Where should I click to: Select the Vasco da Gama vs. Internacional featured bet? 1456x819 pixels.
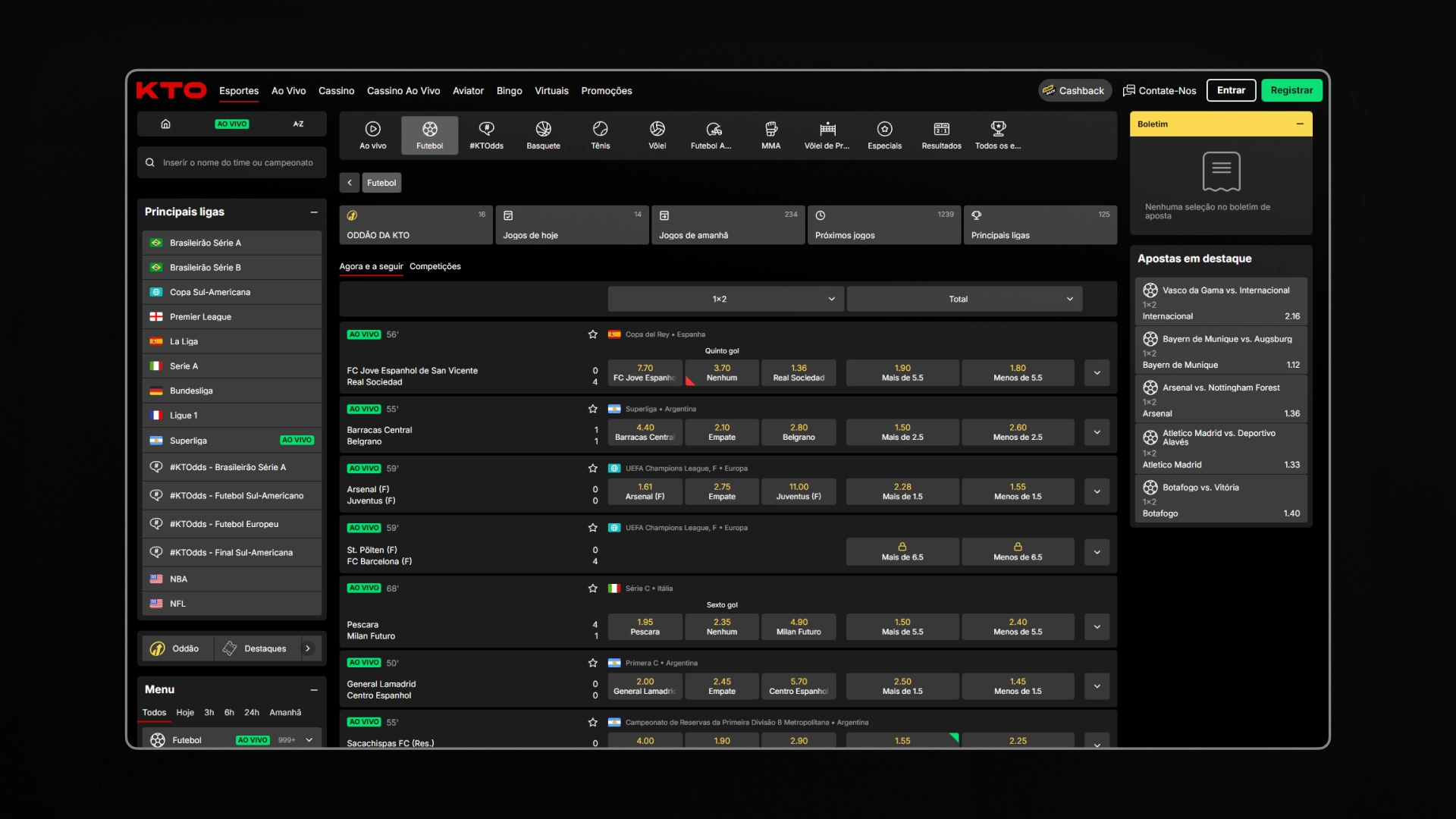pos(1221,303)
